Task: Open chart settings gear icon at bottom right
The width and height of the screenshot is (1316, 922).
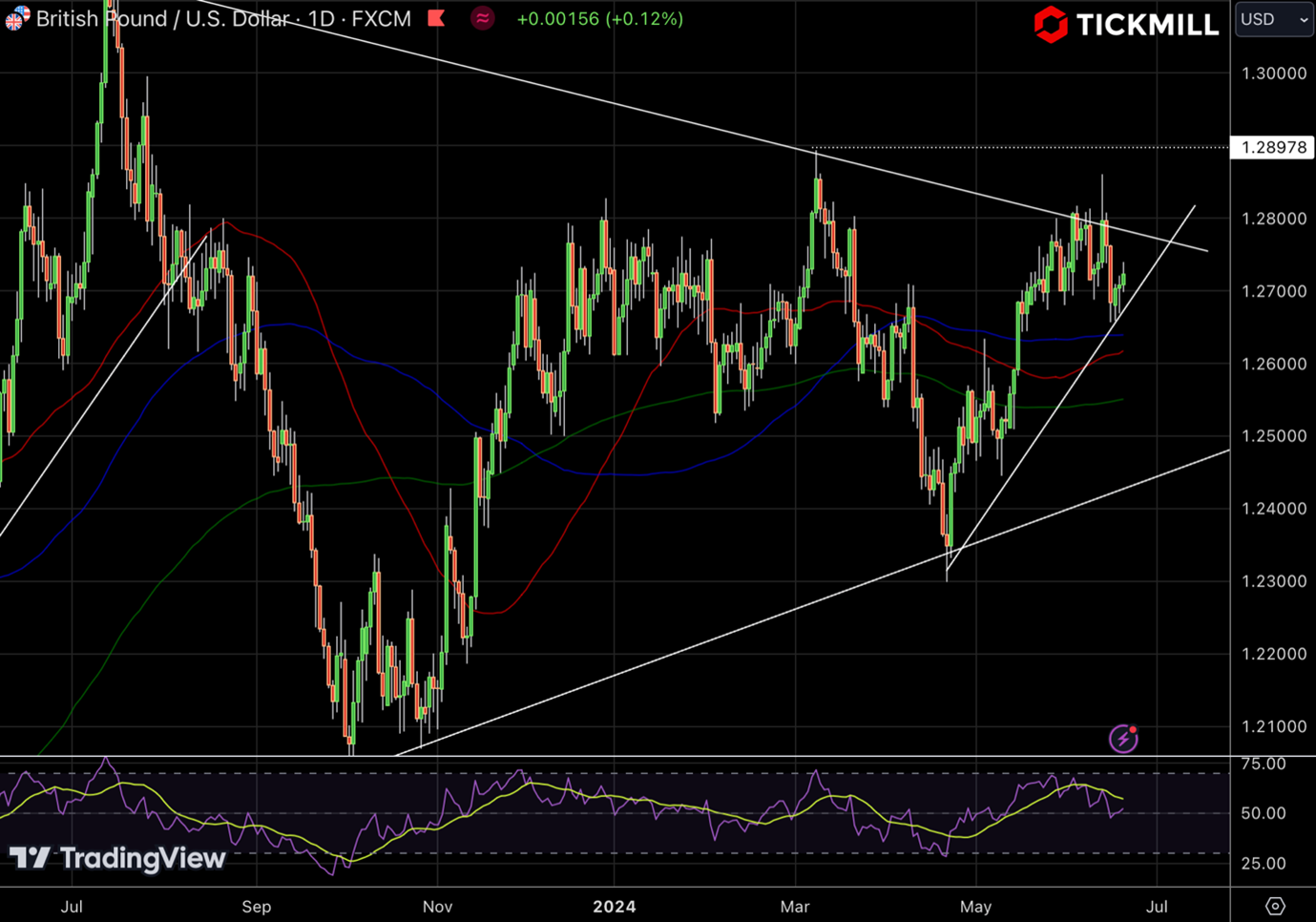Action: tap(1275, 906)
